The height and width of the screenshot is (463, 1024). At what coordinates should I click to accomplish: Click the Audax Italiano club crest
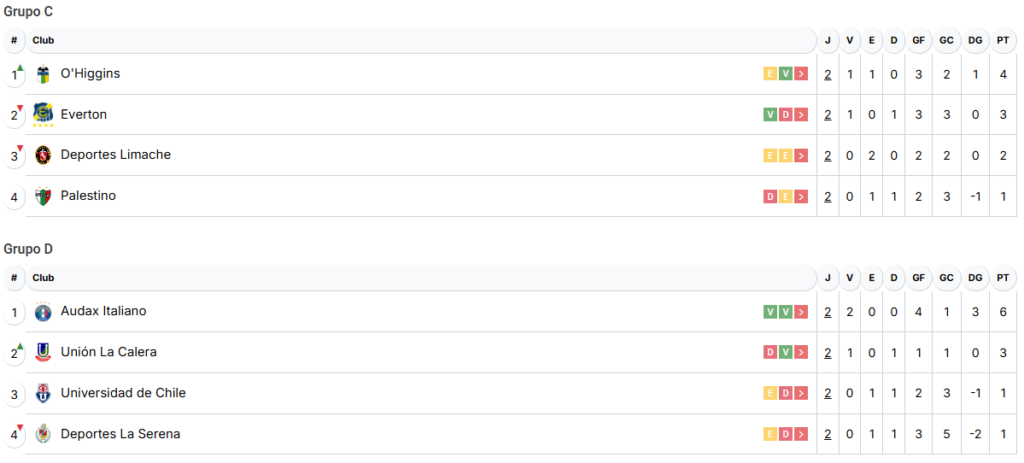(43, 312)
